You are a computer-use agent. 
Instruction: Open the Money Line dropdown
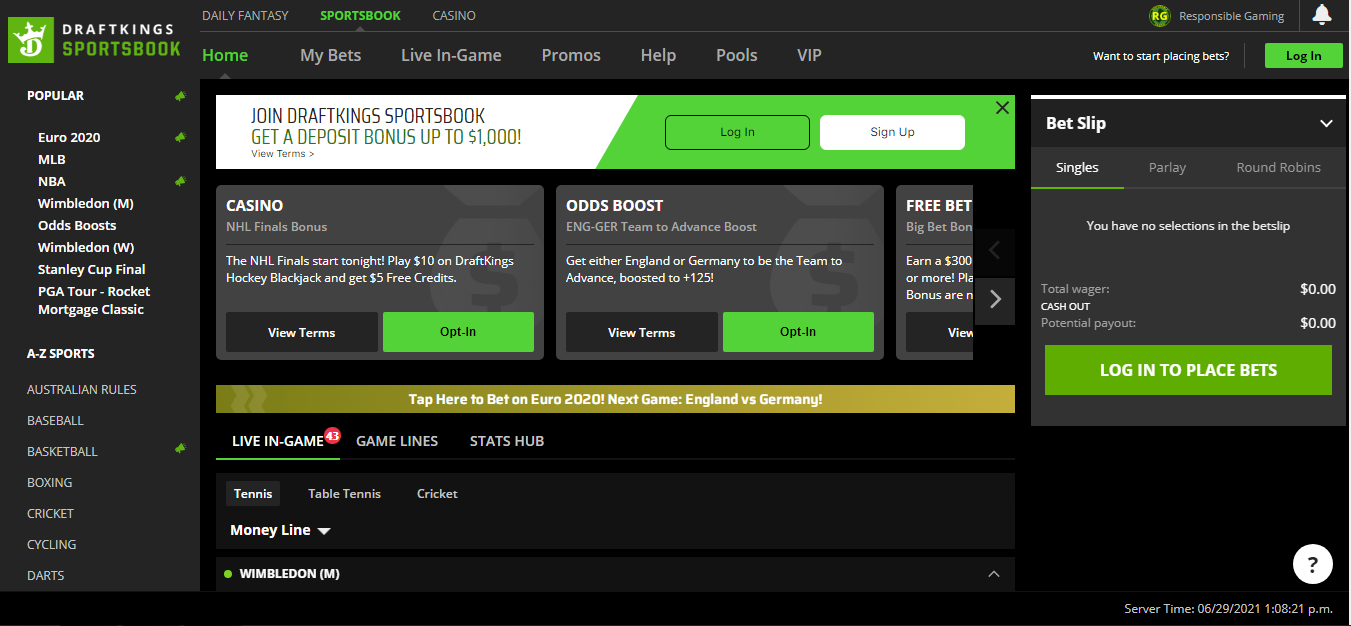coord(280,530)
